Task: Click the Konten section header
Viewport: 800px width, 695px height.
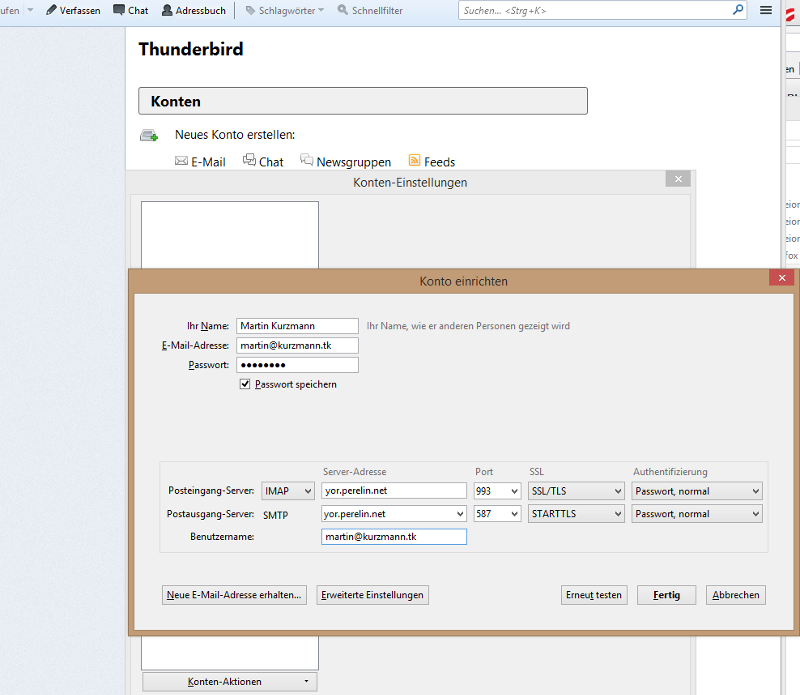Action: (x=363, y=101)
